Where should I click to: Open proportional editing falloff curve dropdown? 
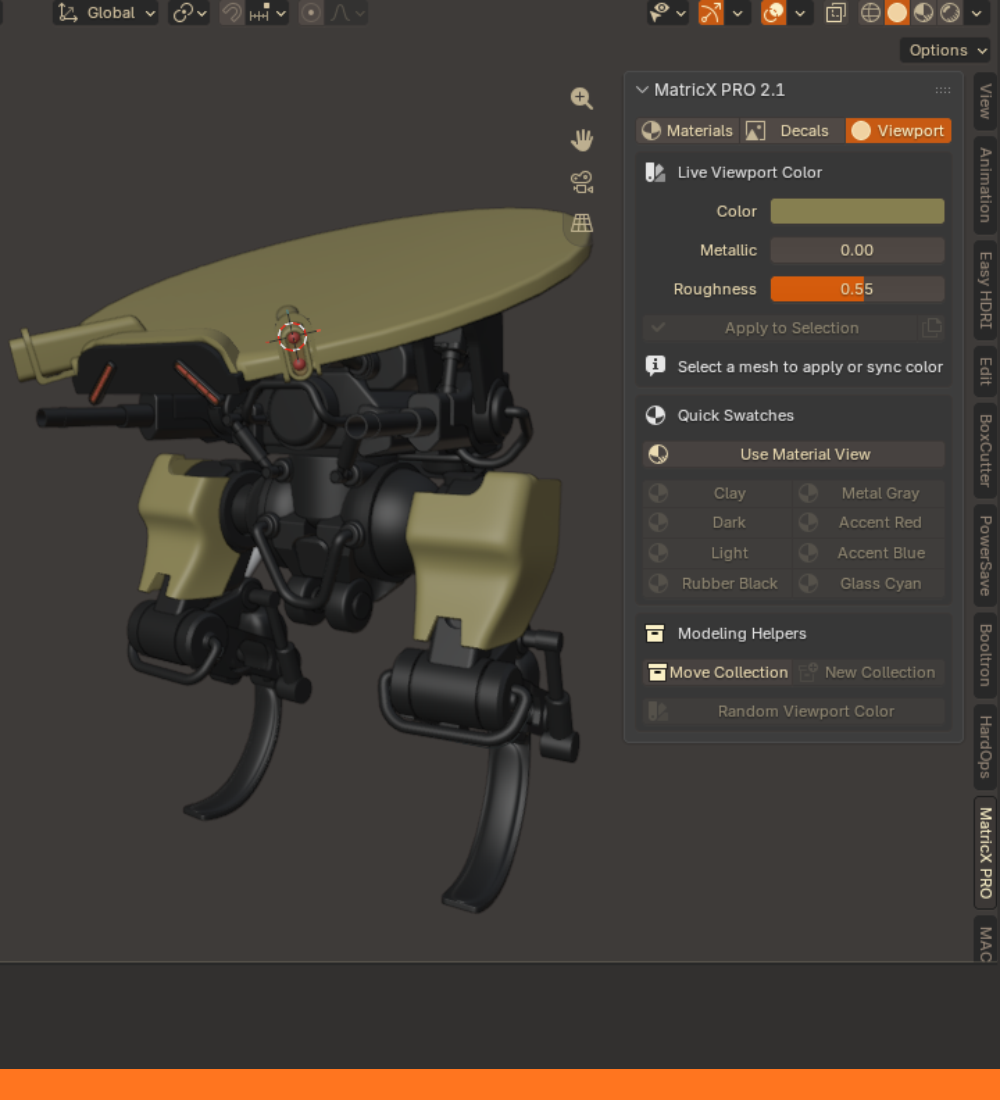coord(347,13)
